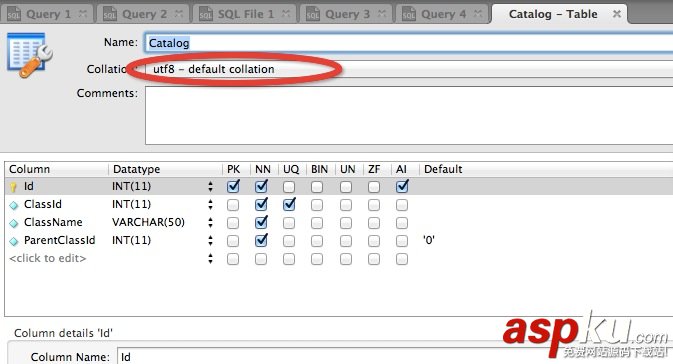This screenshot has height=364, width=673.
Task: Click the VARCHAR(50) datatype cell
Action: 148,222
